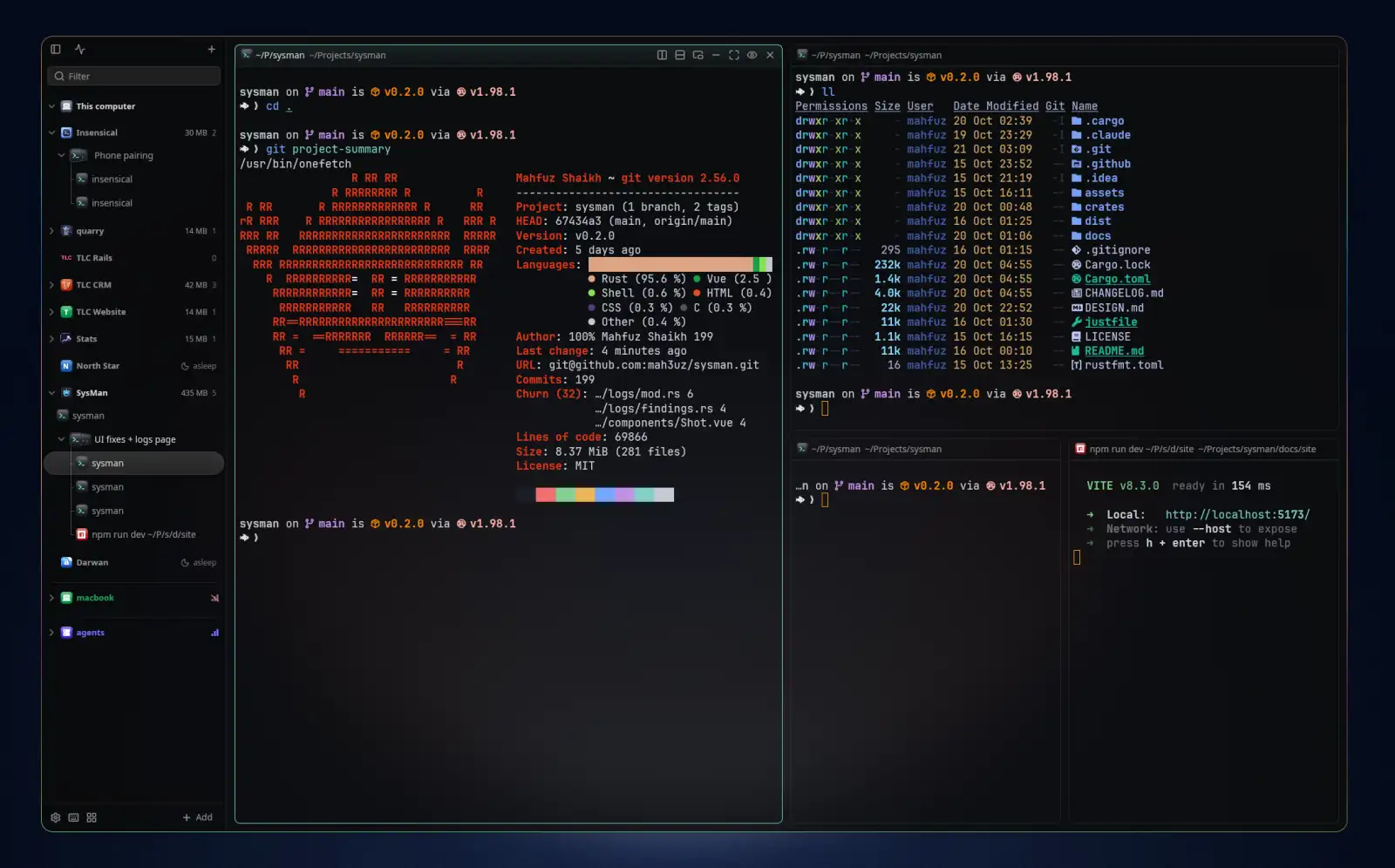This screenshot has width=1395, height=868.
Task: Open the grid layout icon
Action: [x=92, y=817]
